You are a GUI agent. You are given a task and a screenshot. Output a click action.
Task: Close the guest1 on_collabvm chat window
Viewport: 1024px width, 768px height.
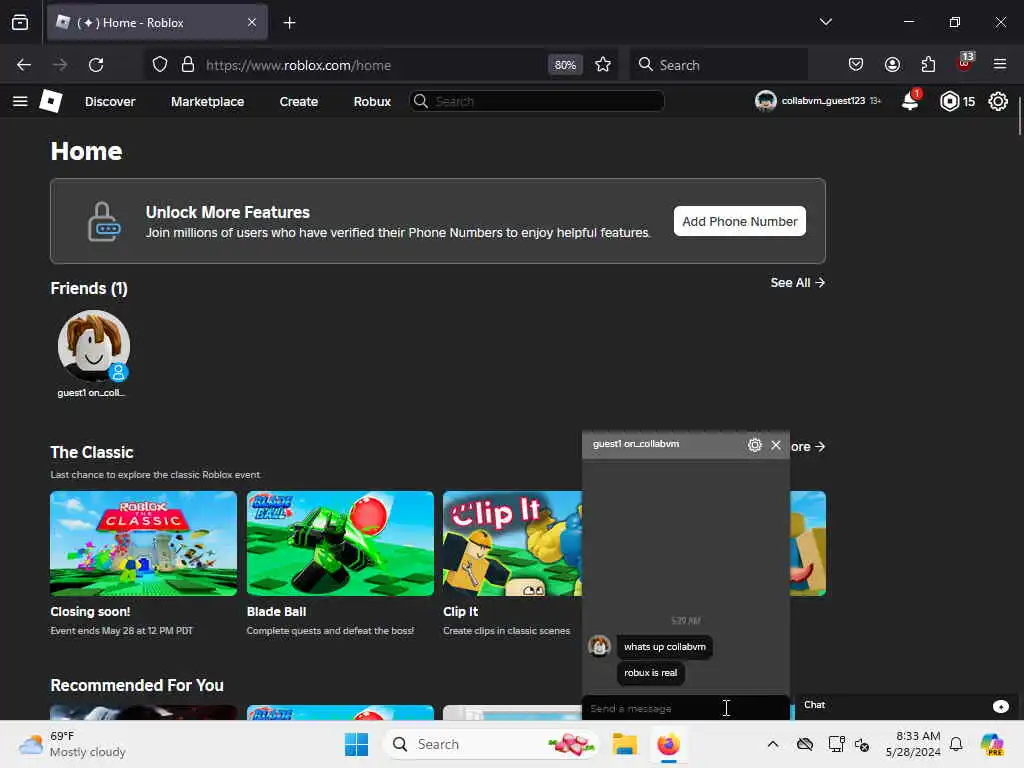776,445
